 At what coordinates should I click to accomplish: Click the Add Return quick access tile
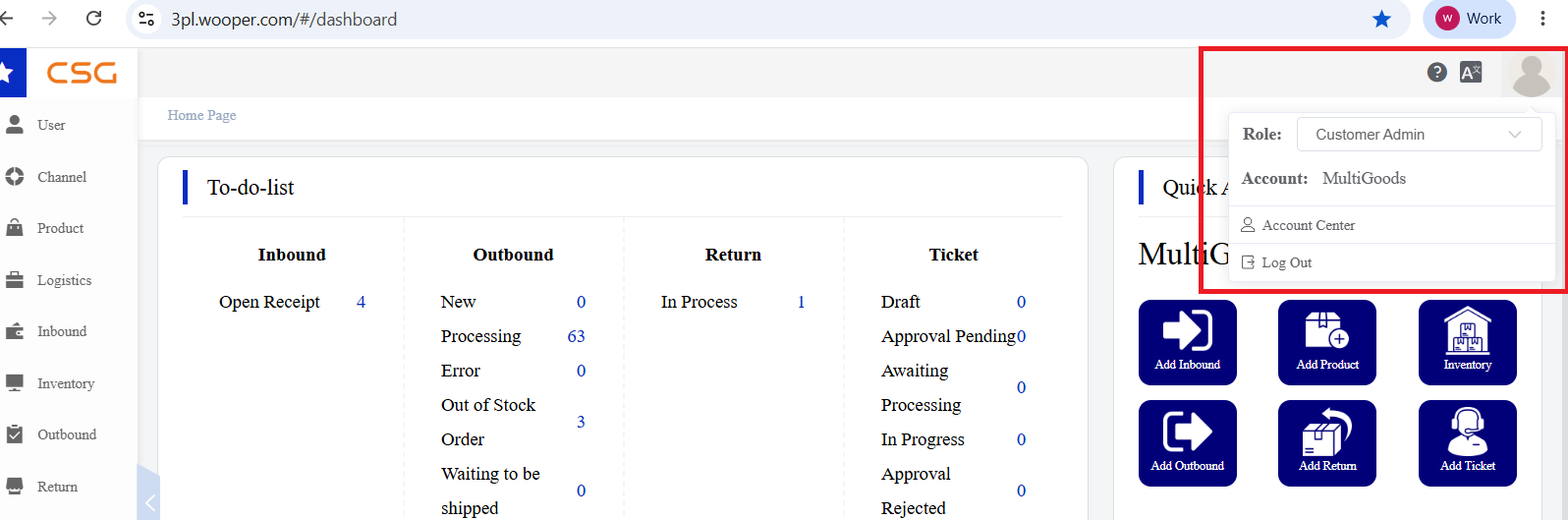click(x=1327, y=443)
